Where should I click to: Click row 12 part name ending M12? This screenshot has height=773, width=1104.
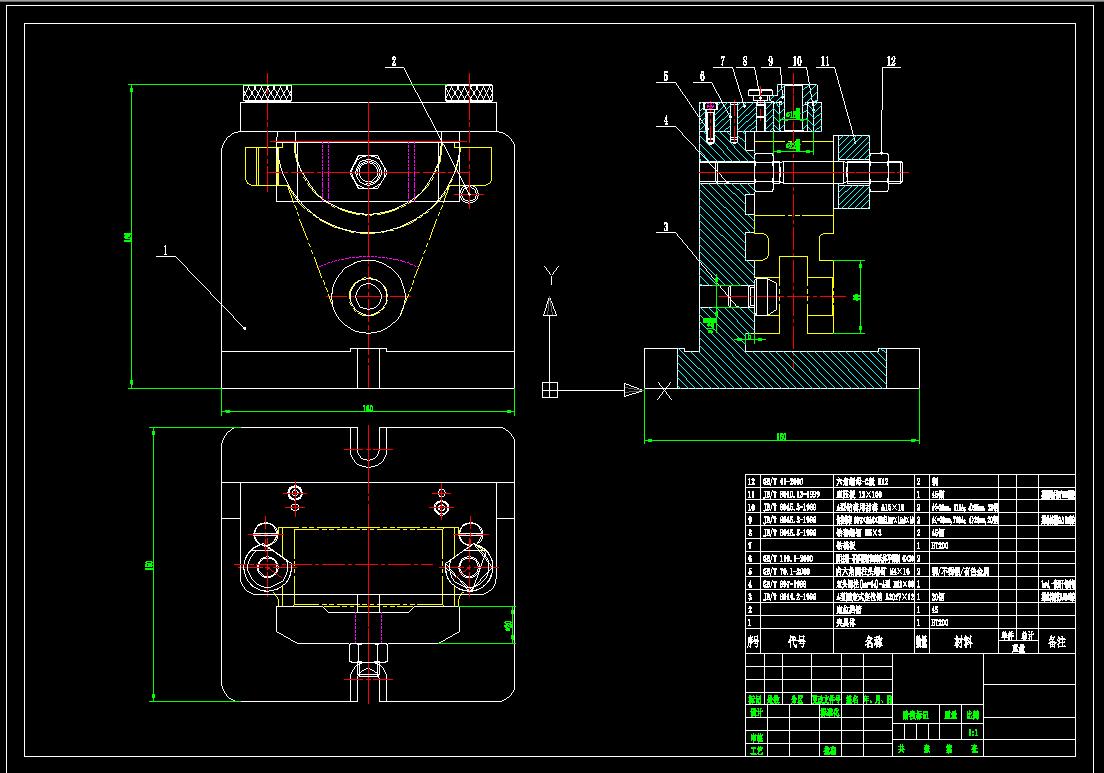click(x=862, y=482)
